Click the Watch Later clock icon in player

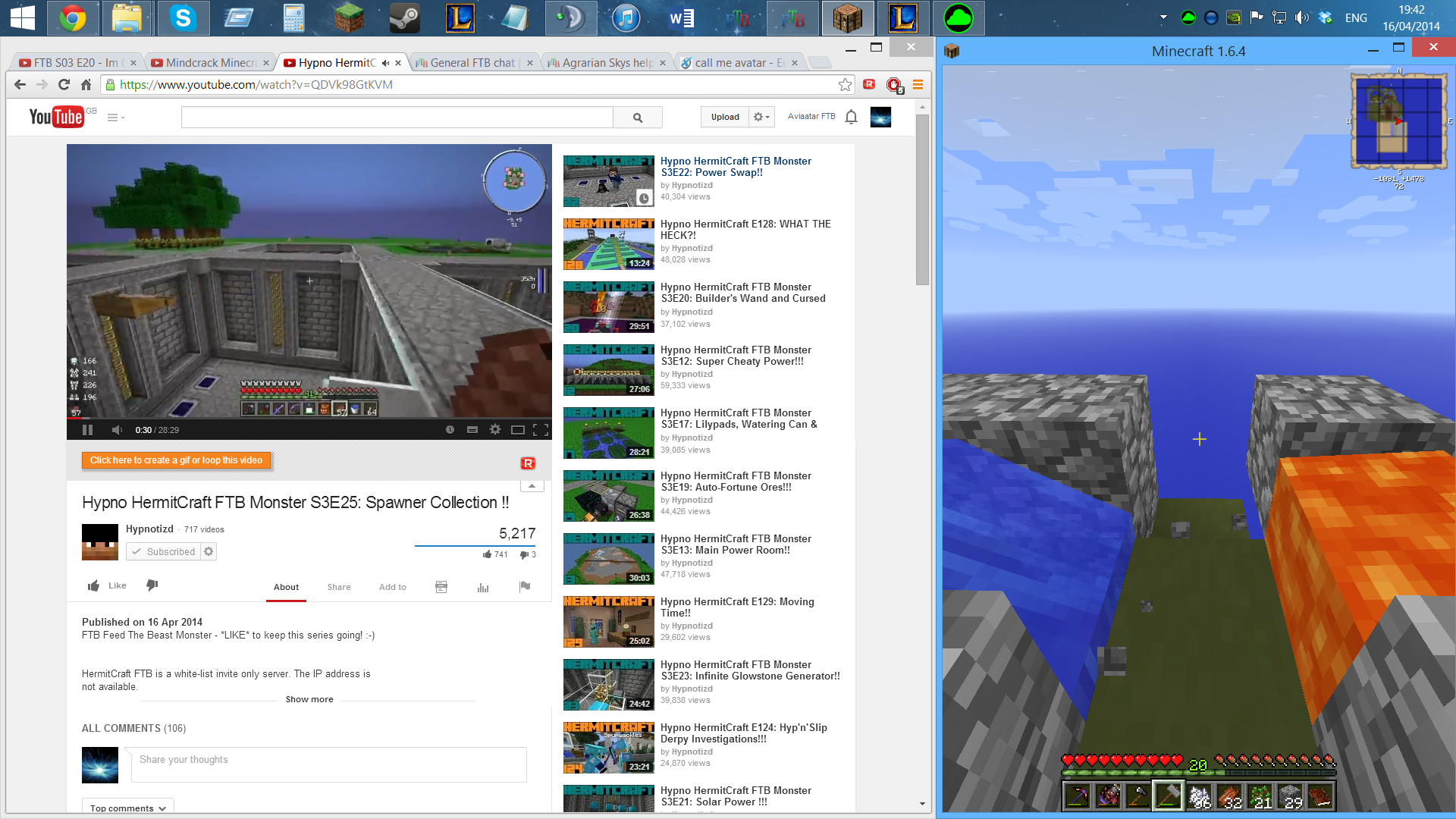tap(450, 430)
